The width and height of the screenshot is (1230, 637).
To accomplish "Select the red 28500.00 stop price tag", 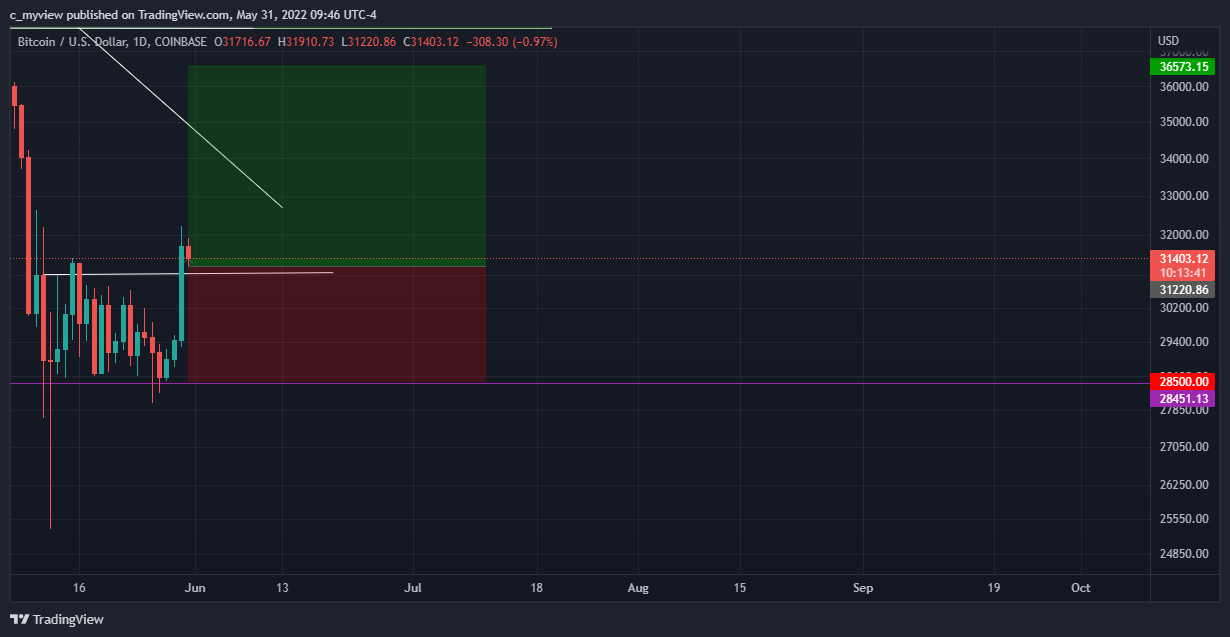I will tap(1182, 382).
